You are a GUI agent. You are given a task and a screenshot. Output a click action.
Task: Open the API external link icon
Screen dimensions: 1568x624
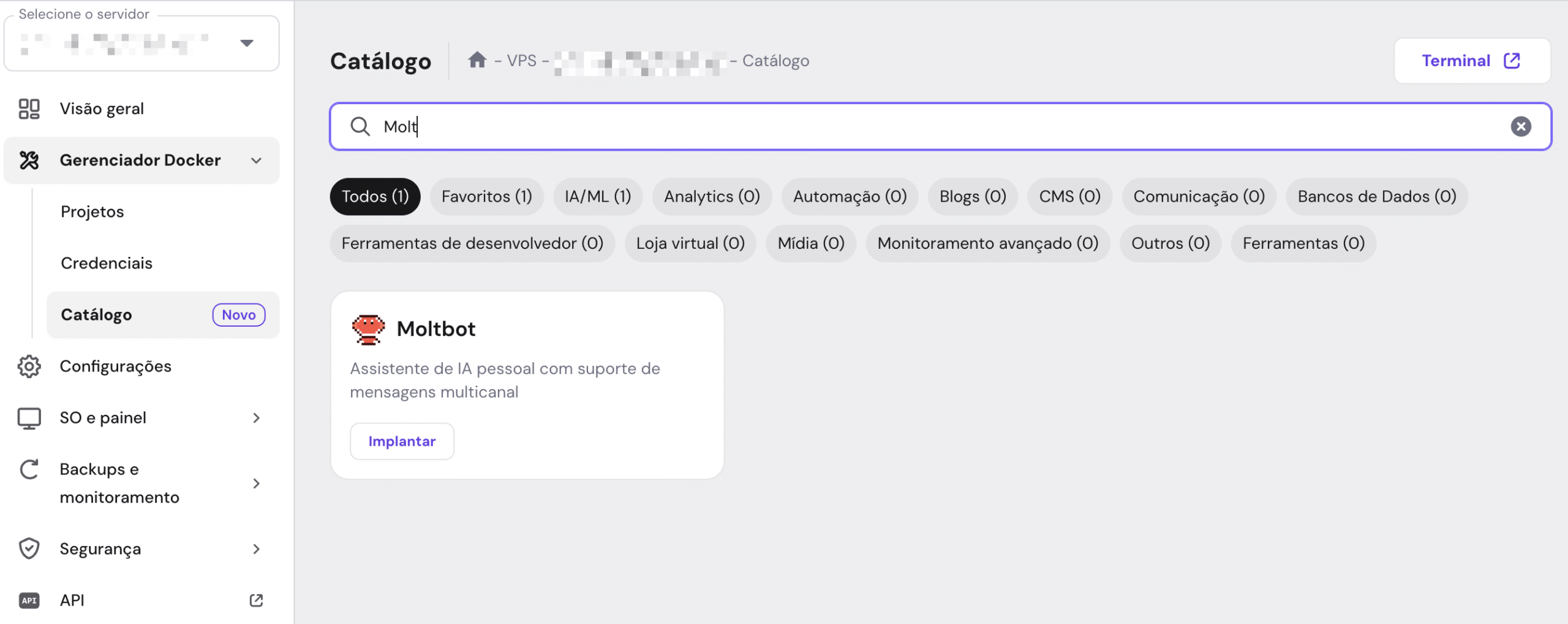tap(257, 600)
